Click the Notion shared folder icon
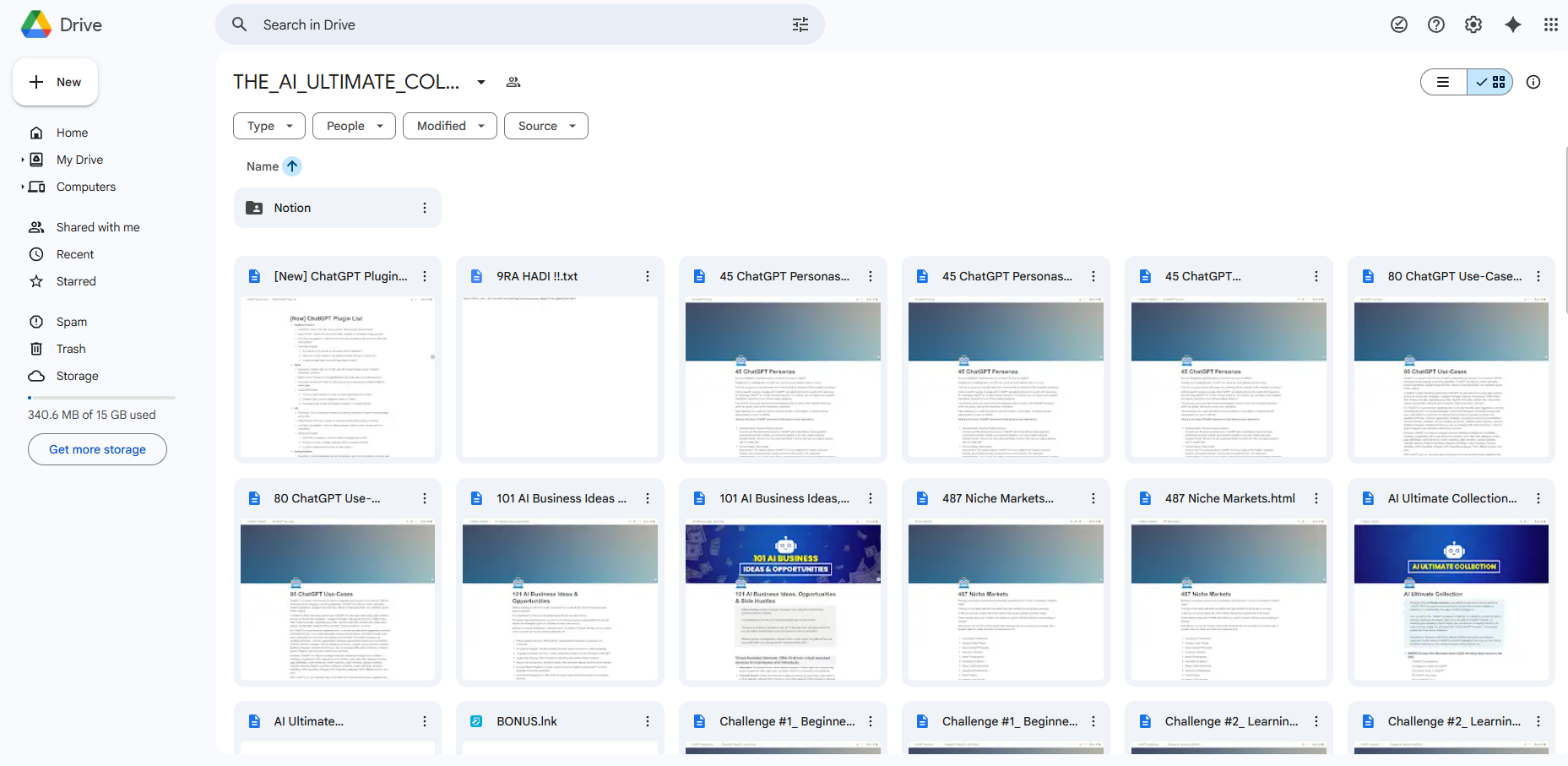The width and height of the screenshot is (1568, 766). [254, 208]
